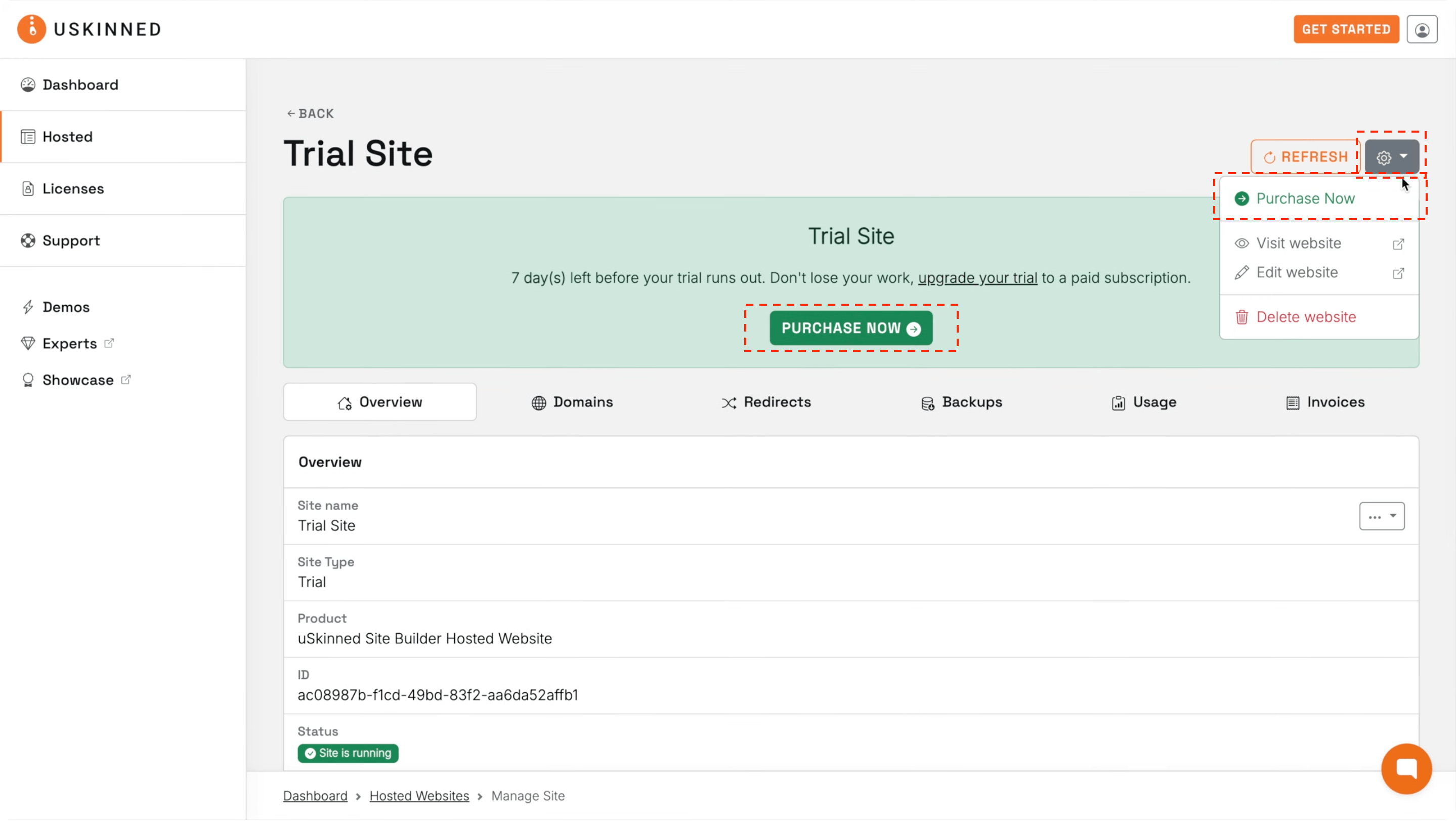Choose Visit website in dropdown menu
1456x821 pixels.
coord(1319,243)
